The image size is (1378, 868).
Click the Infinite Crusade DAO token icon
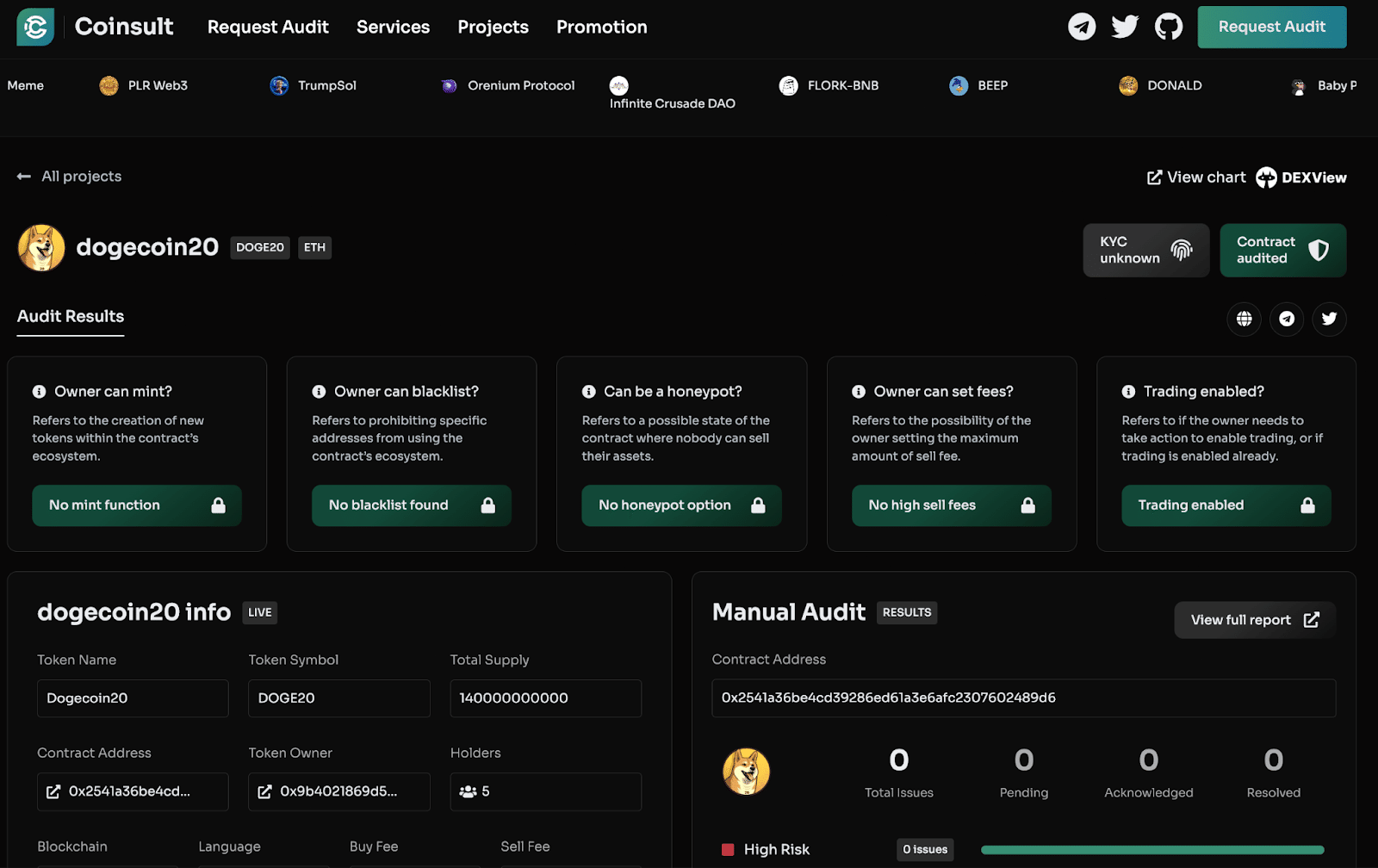pos(618,85)
